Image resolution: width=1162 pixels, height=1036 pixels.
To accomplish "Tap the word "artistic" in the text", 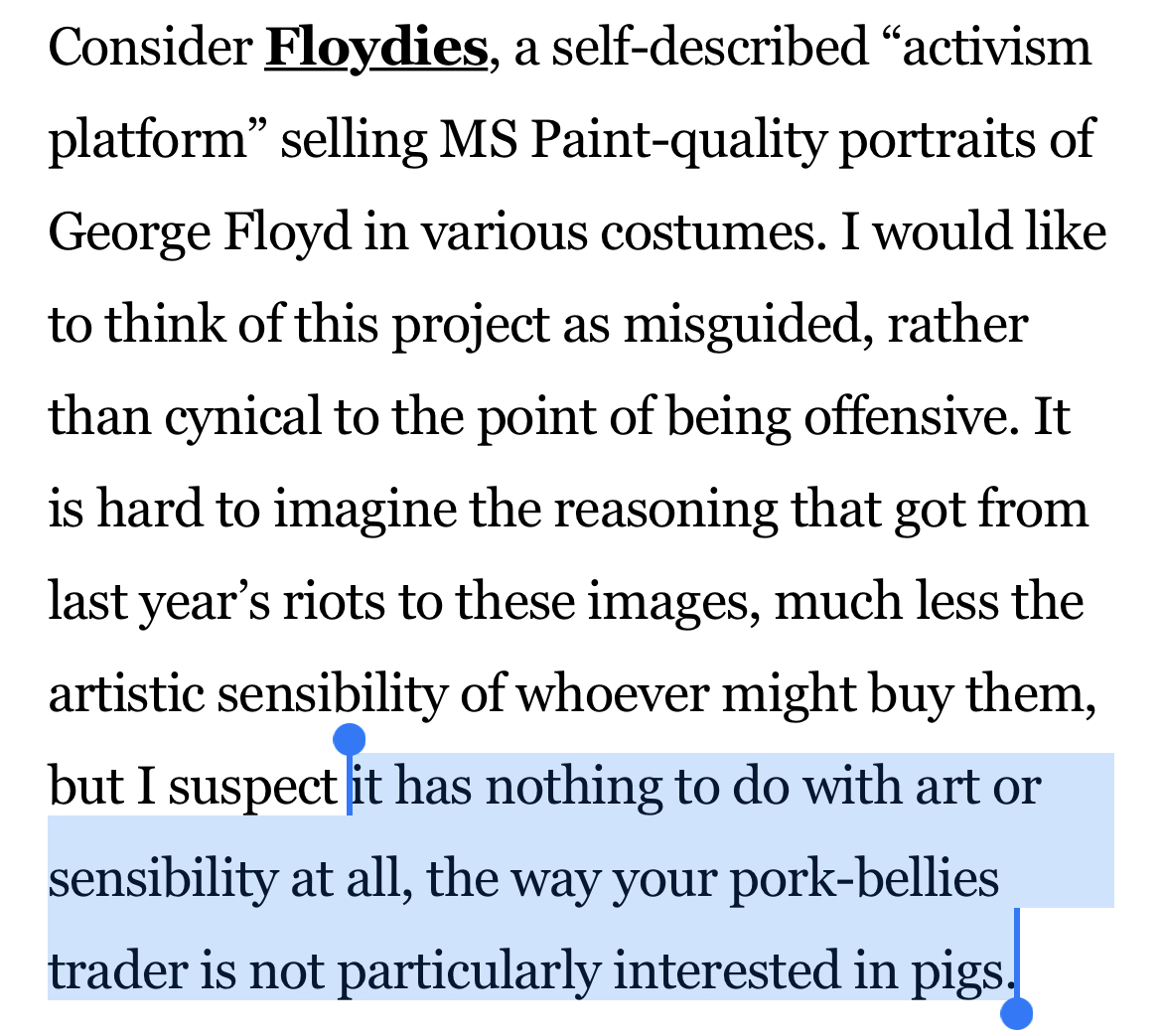I will [x=126, y=694].
